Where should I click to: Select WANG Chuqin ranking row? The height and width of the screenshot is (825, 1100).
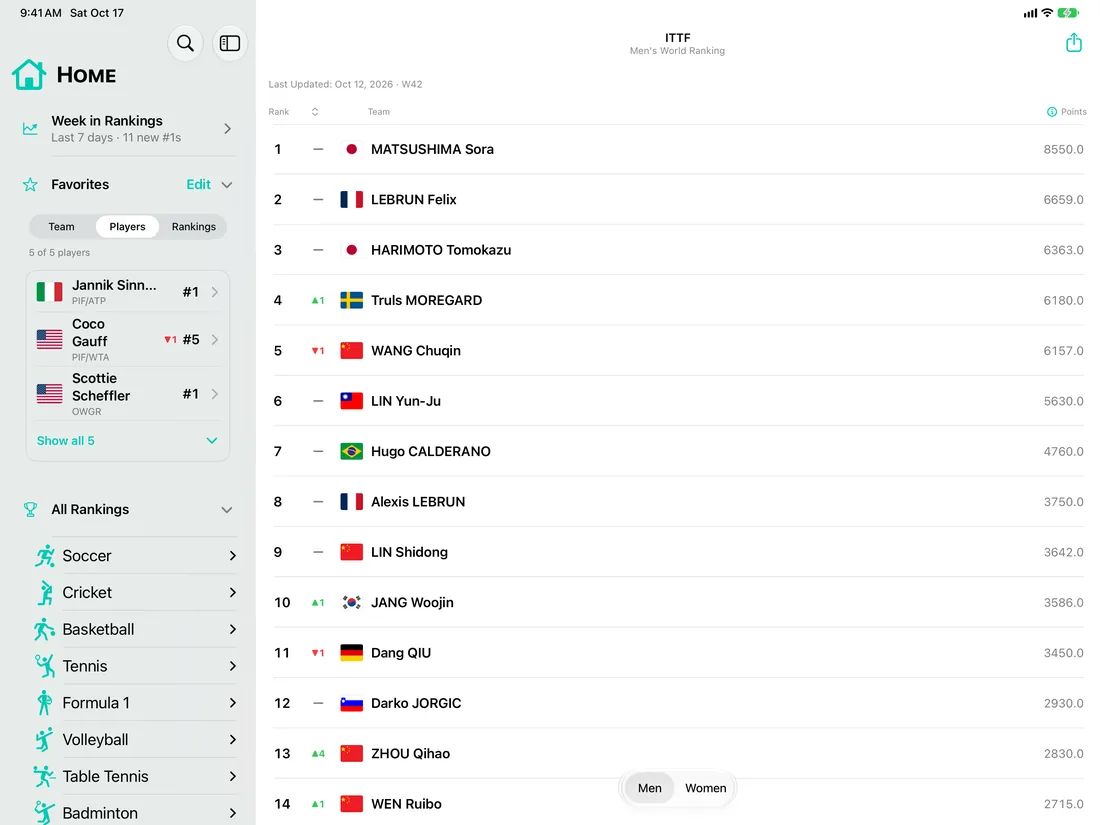tap(678, 351)
